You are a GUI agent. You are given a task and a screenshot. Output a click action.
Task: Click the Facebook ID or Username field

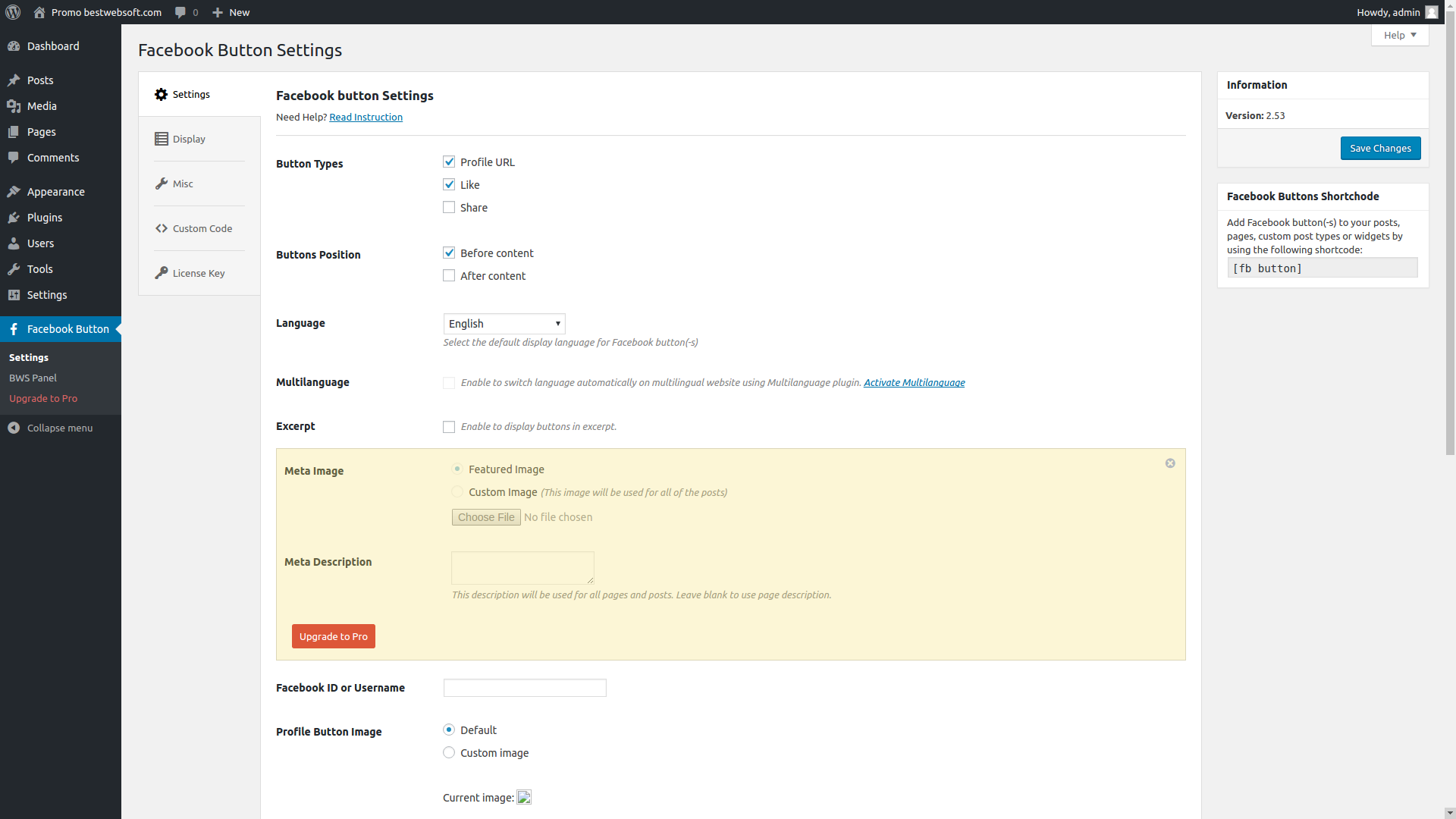coord(525,688)
